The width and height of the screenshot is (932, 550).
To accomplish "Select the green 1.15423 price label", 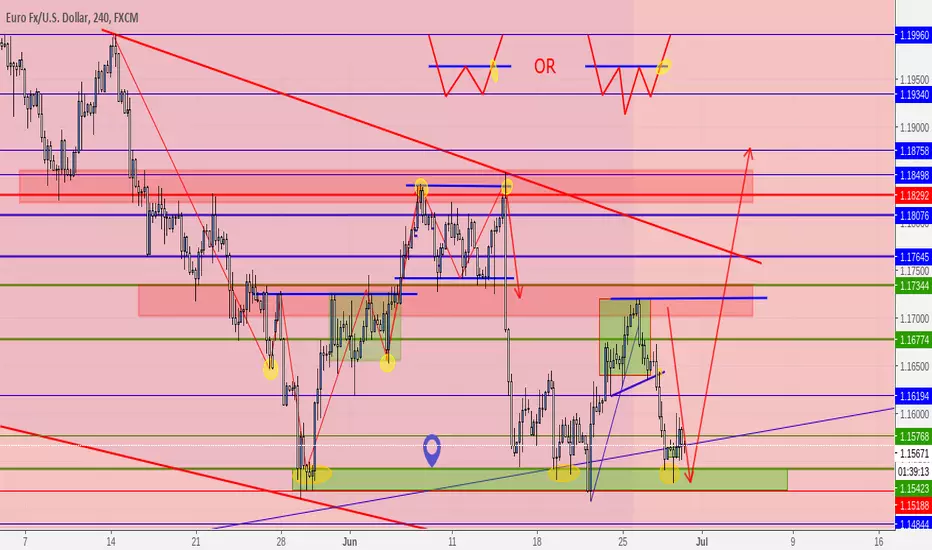I will tap(913, 489).
